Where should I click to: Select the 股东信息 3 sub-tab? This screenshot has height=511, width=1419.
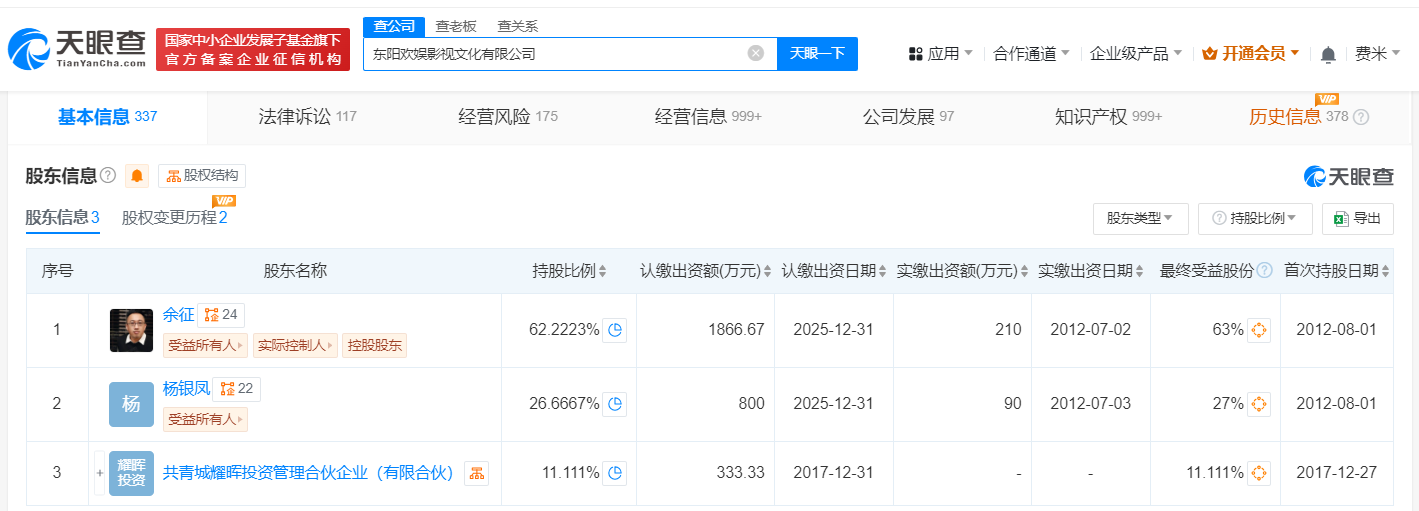(x=62, y=217)
